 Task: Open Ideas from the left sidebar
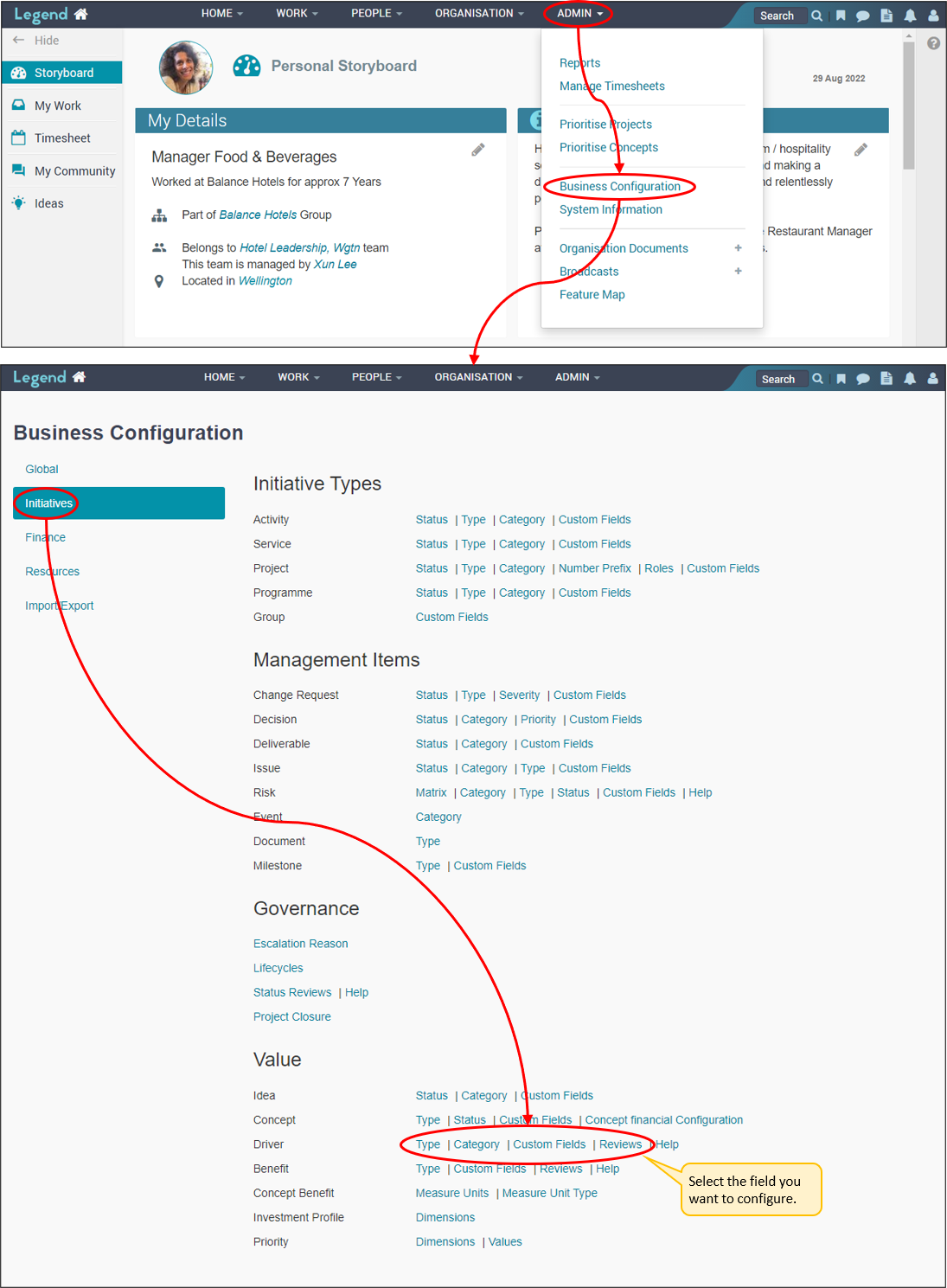[x=48, y=203]
